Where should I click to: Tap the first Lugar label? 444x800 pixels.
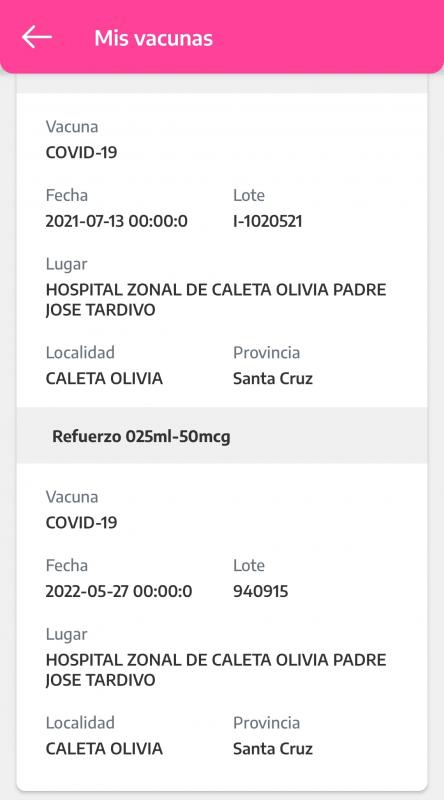click(x=66, y=264)
